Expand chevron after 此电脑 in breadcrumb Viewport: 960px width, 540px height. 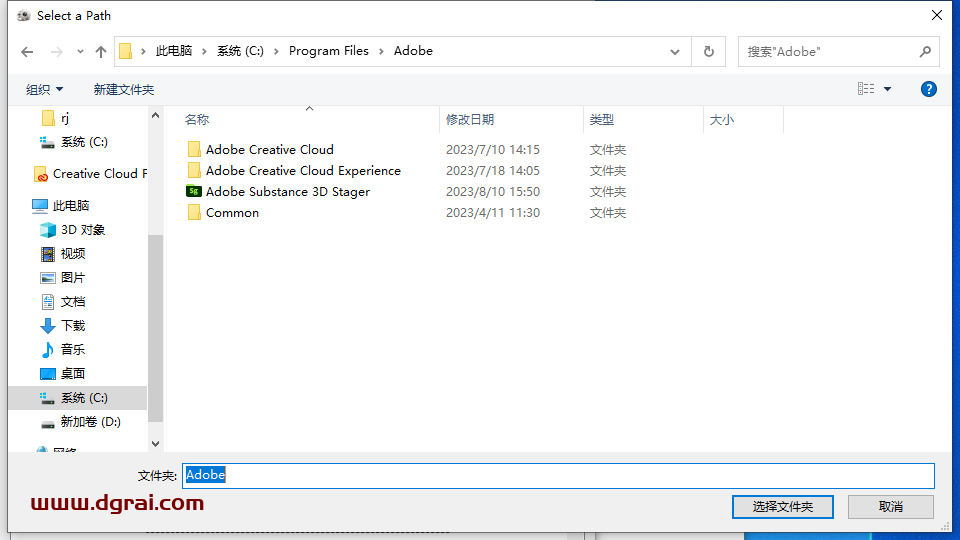(x=204, y=51)
